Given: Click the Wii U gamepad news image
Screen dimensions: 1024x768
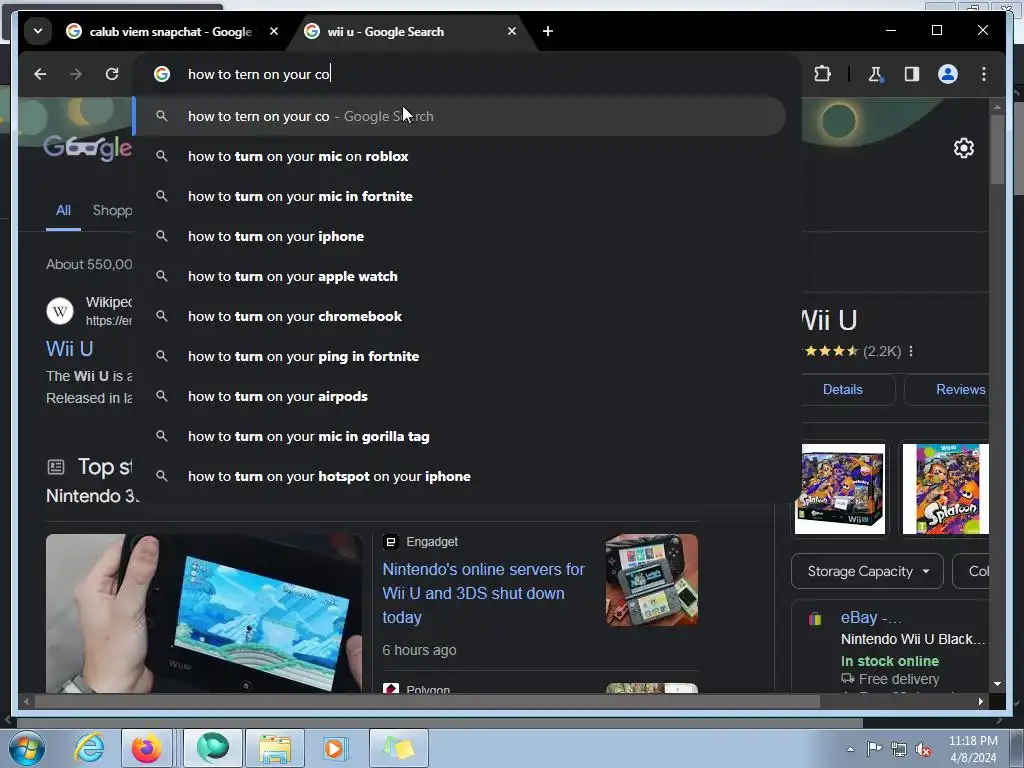Looking at the screenshot, I should click(204, 613).
